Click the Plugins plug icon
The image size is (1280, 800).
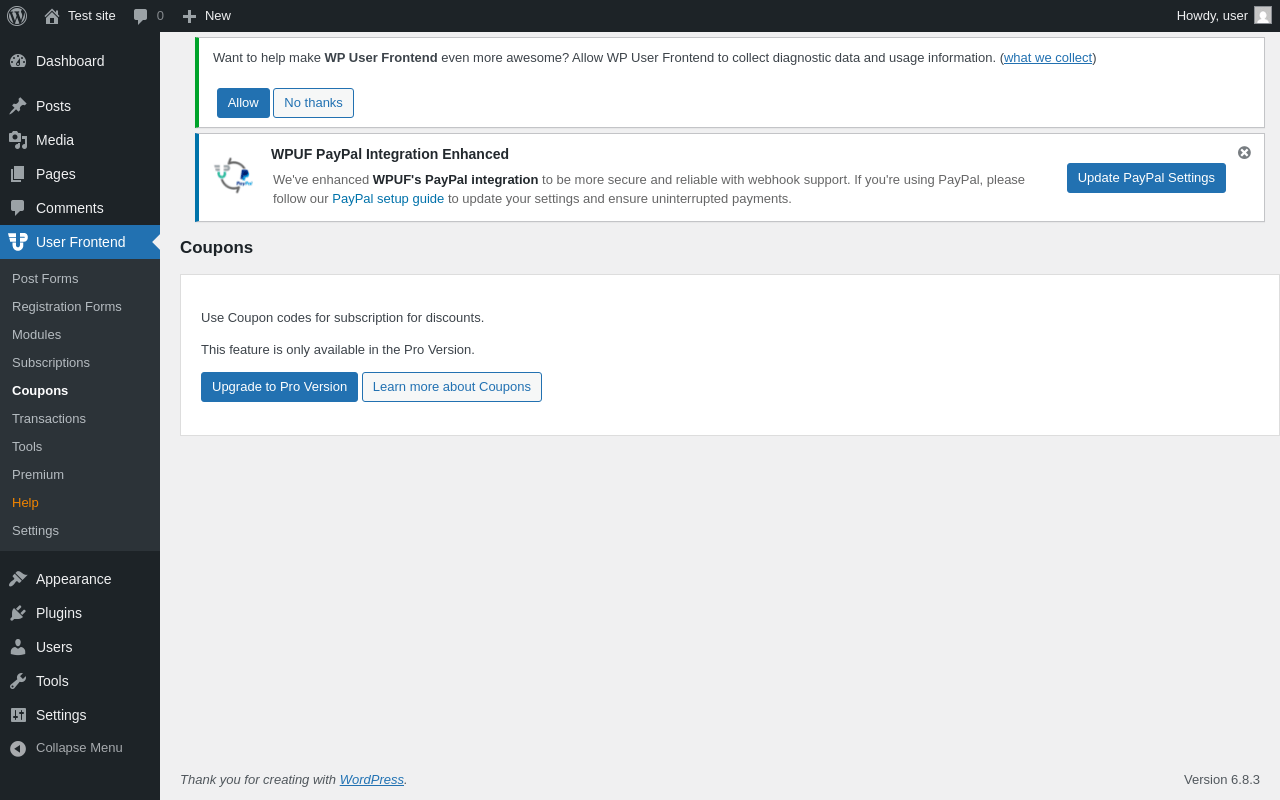[x=18, y=613]
